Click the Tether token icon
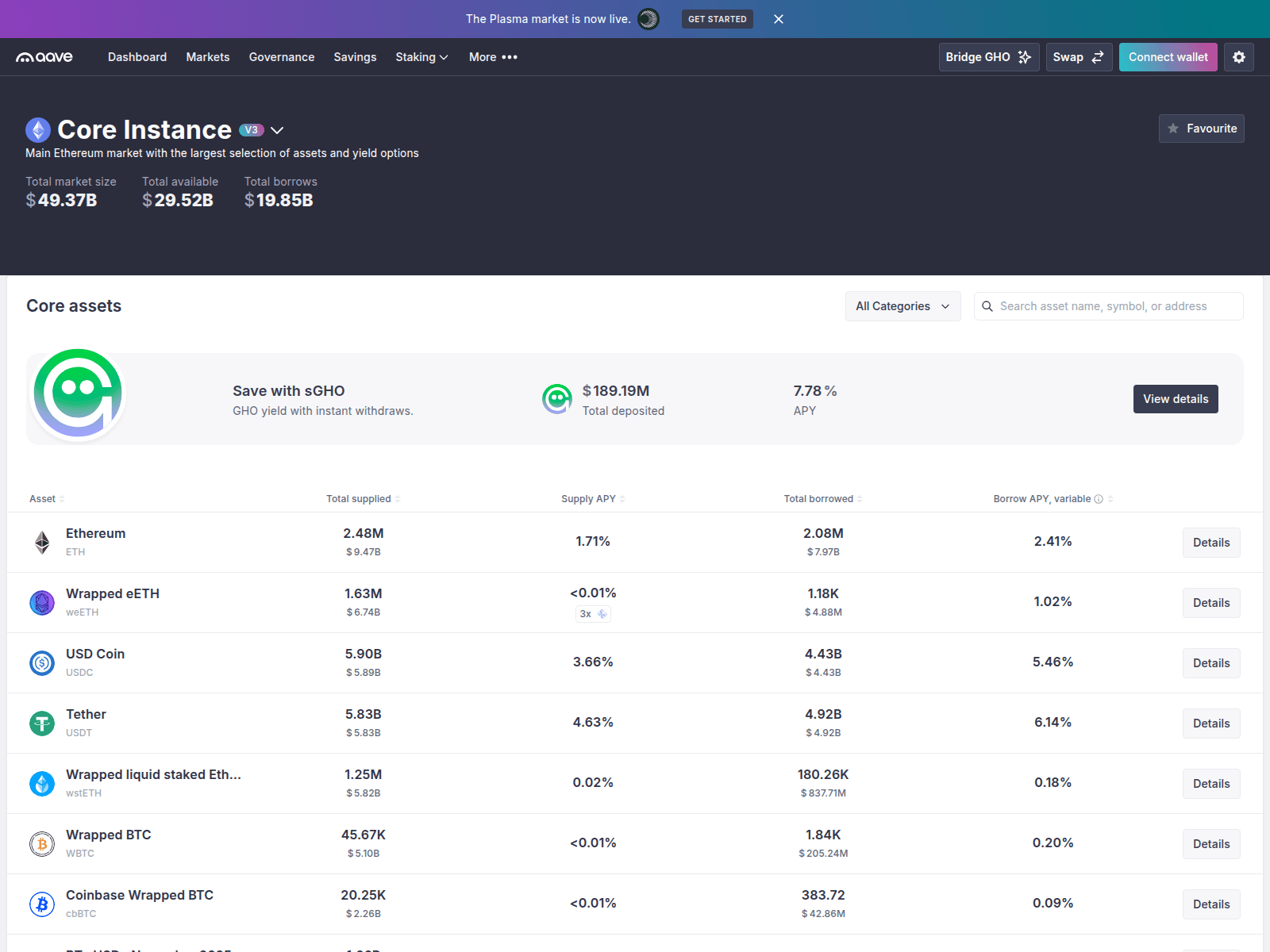This screenshot has width=1270, height=952. 42,724
